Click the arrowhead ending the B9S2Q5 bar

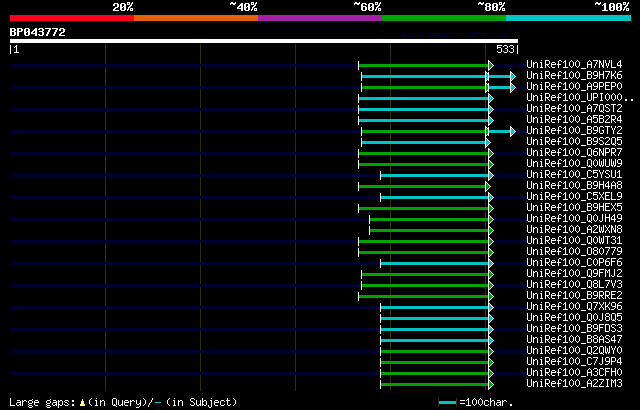488,142
